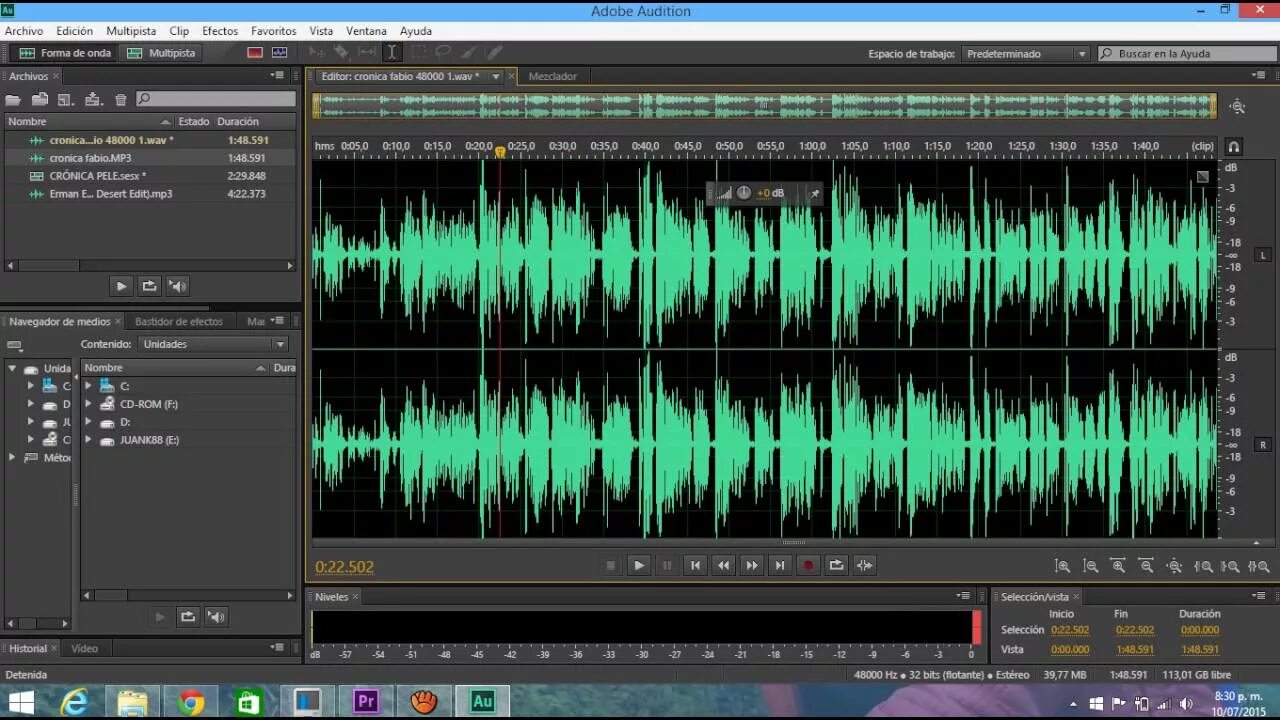Sort files by Duración column
This screenshot has width=1280, height=720.
[x=238, y=121]
